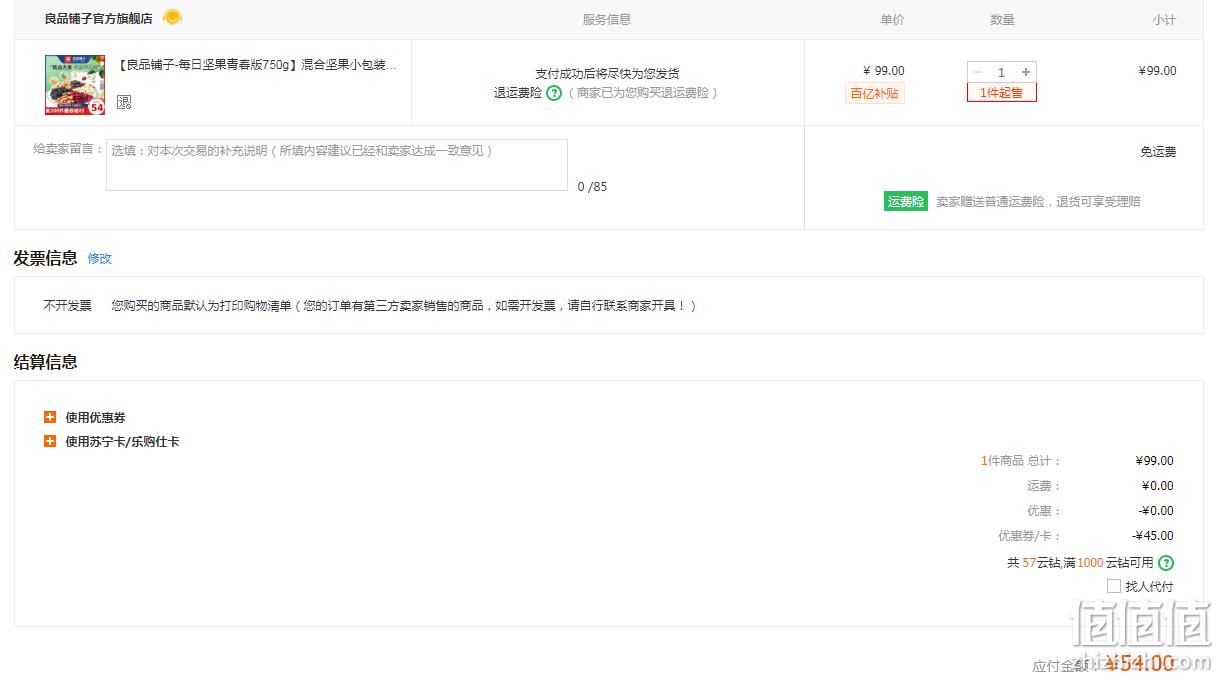Click the 百亿补贴 tag under price
Screen dimensions: 1220x679
pyautogui.click(x=874, y=93)
